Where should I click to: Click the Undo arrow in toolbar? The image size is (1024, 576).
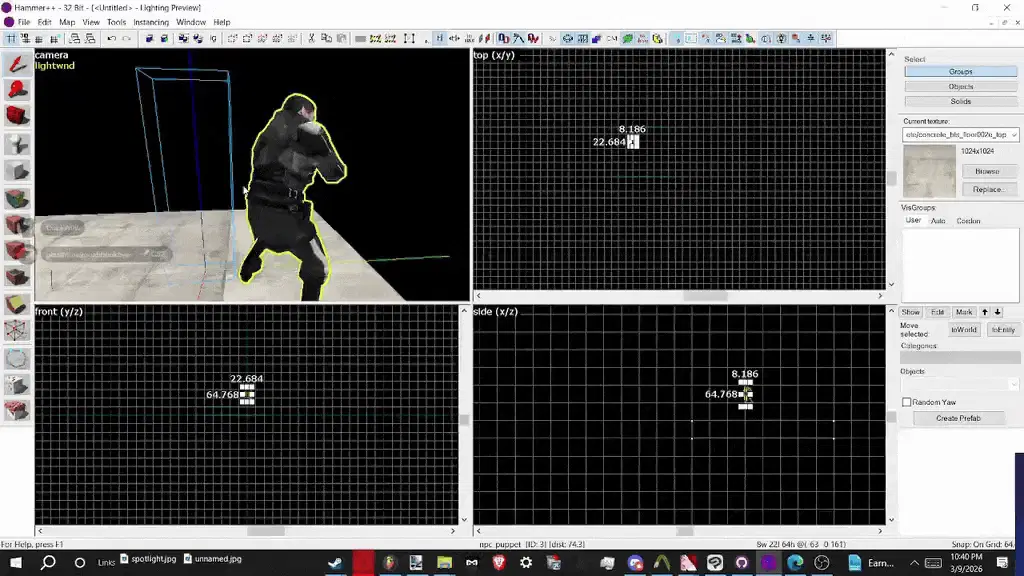112,39
